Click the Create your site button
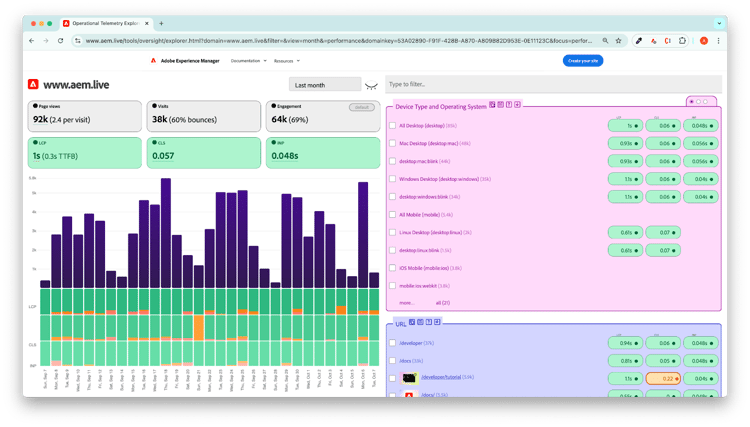 (x=582, y=61)
